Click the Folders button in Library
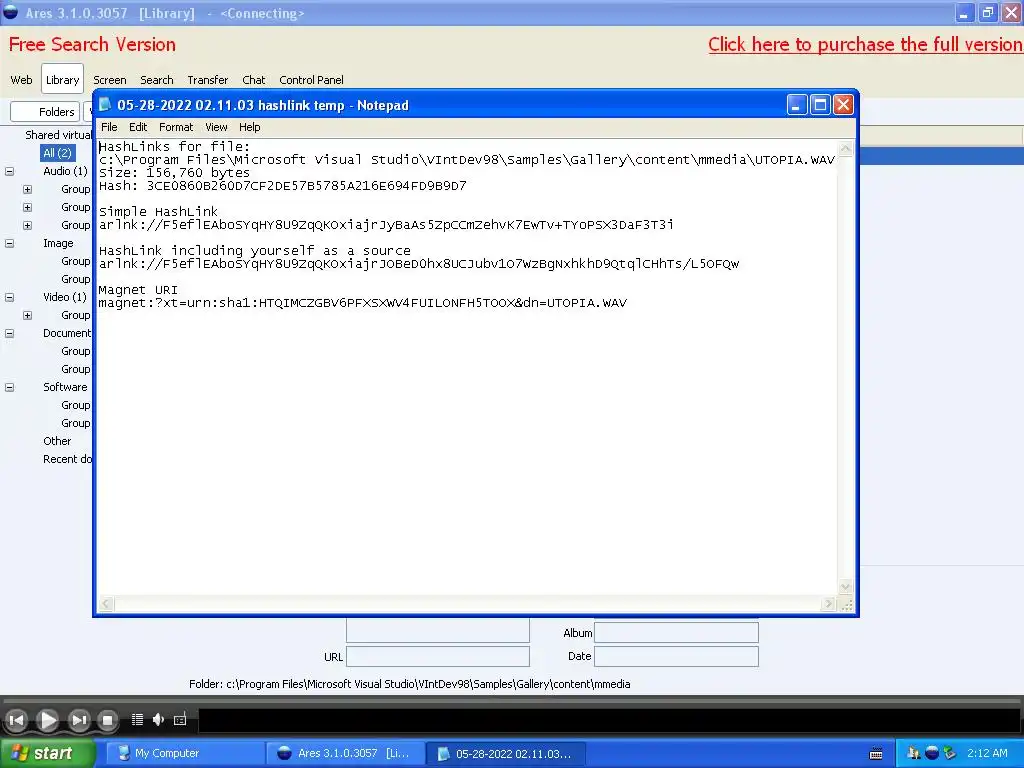Viewport: 1024px width, 768px height. [44, 112]
